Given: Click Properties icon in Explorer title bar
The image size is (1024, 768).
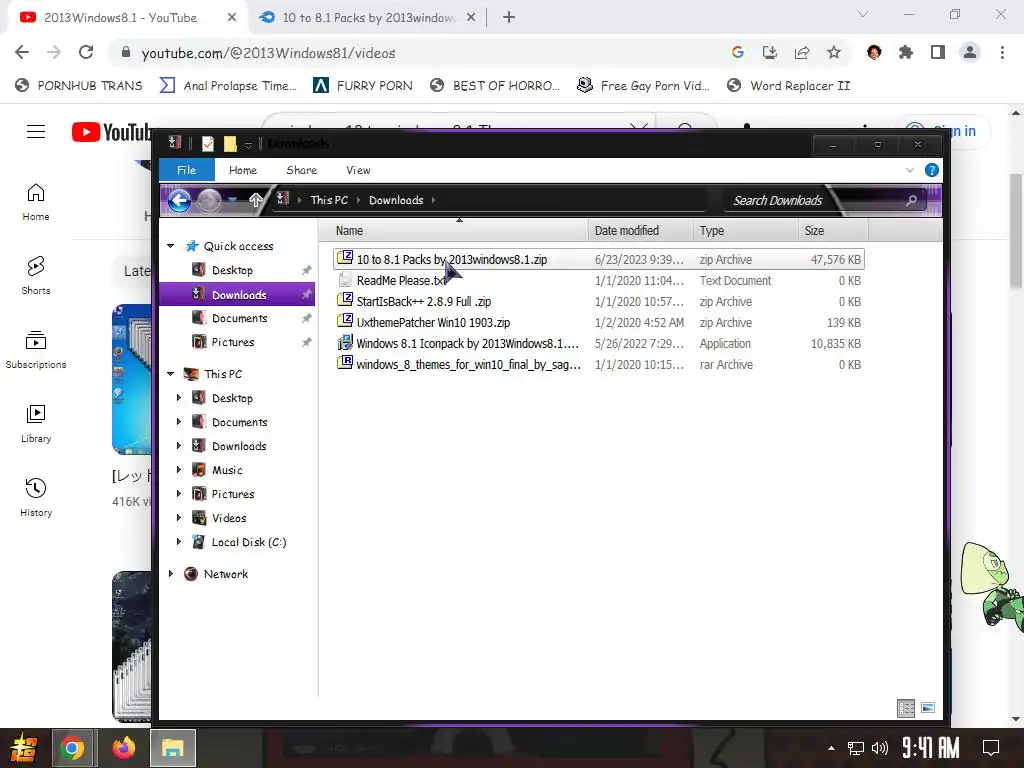Looking at the screenshot, I should pyautogui.click(x=208, y=144).
